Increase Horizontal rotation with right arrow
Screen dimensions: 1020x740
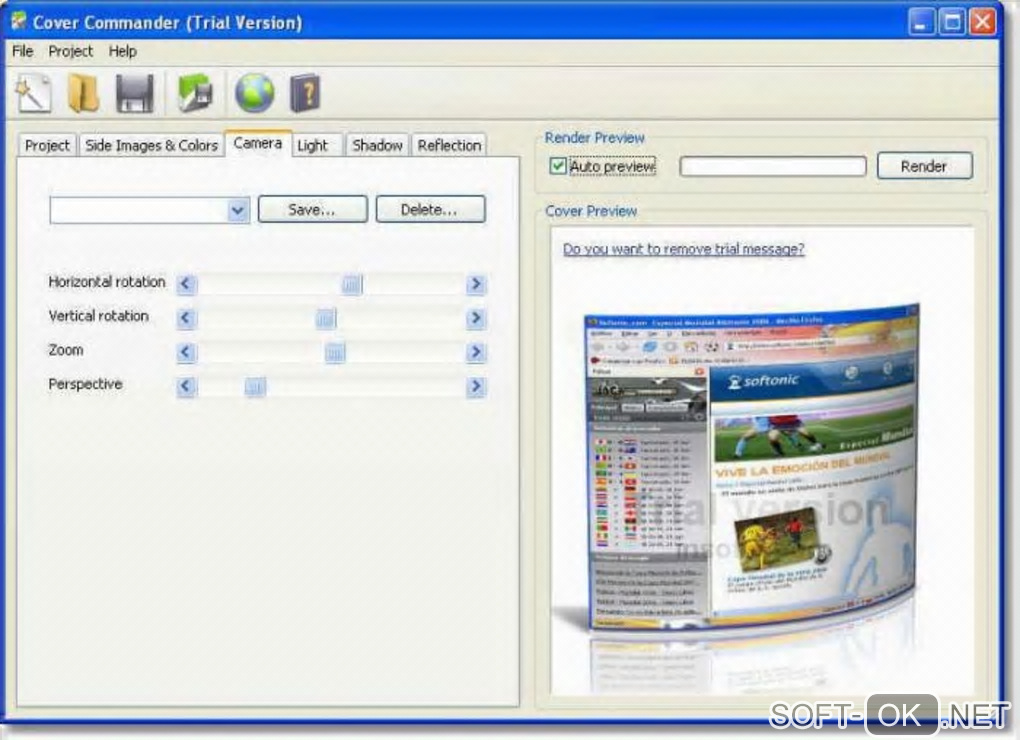[476, 284]
